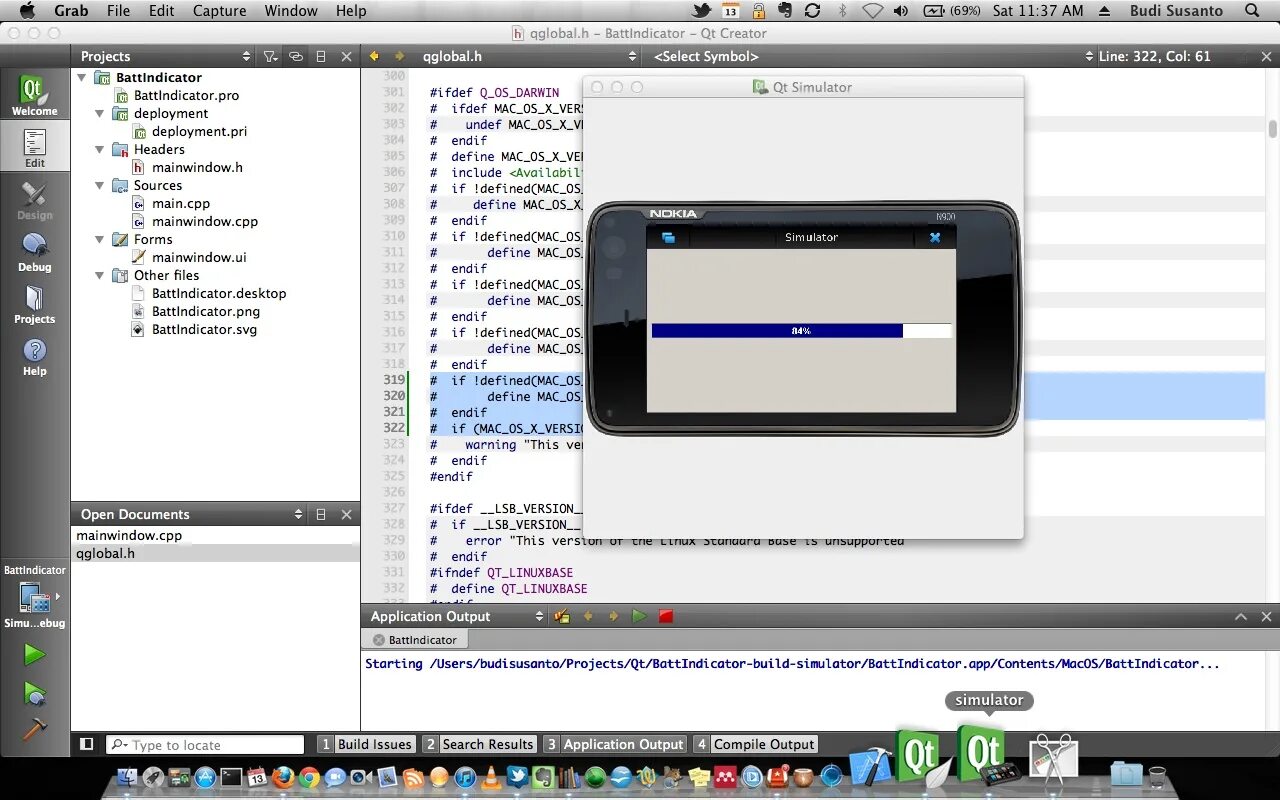Open the Simulator Debug target selector
The width and height of the screenshot is (1280, 800).
[34, 598]
